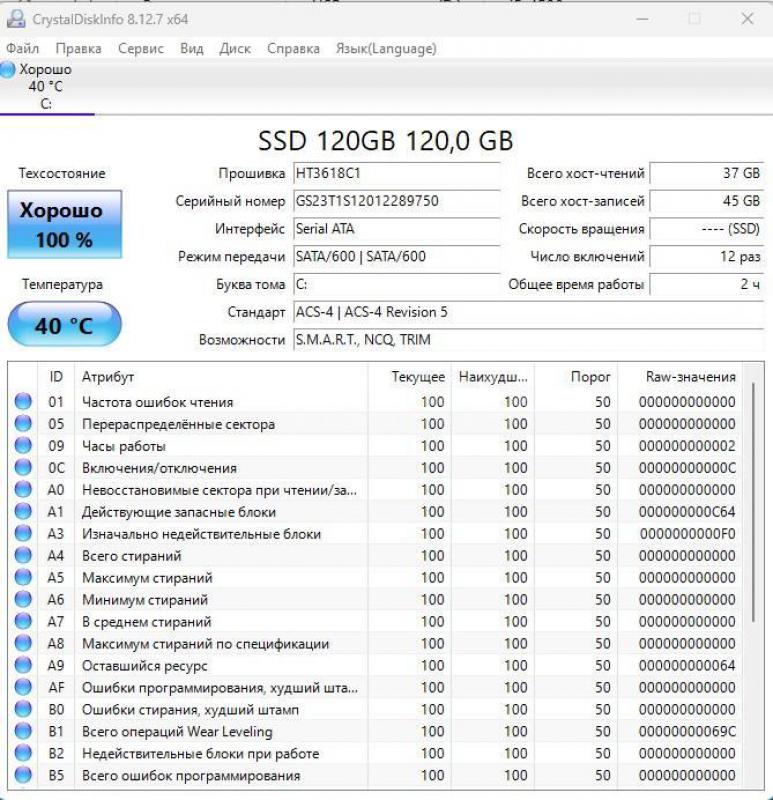
Task: Click status orb for Часы работы row
Action: [x=23, y=446]
